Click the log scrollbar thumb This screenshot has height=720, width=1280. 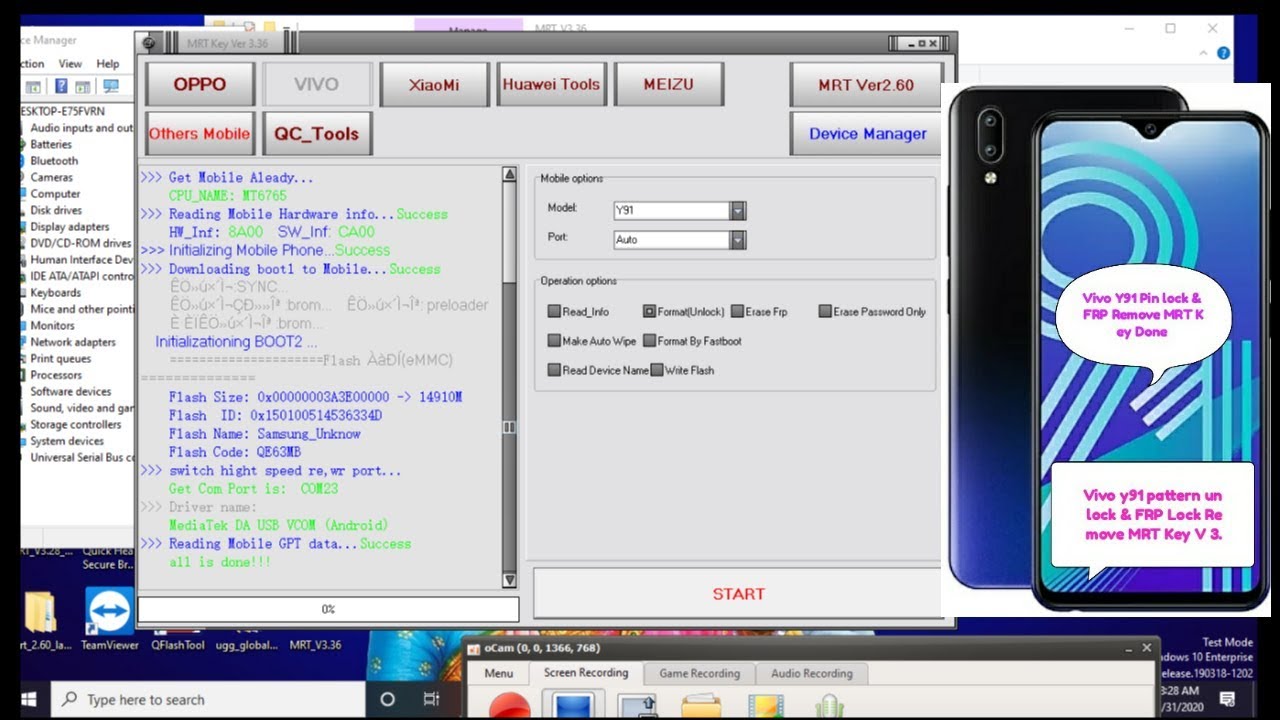509,427
